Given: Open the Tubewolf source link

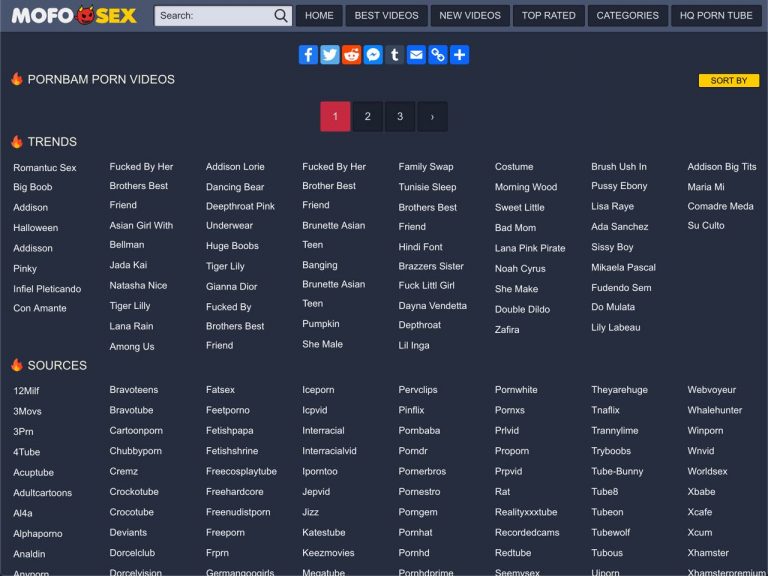Looking at the screenshot, I should click(x=610, y=532).
